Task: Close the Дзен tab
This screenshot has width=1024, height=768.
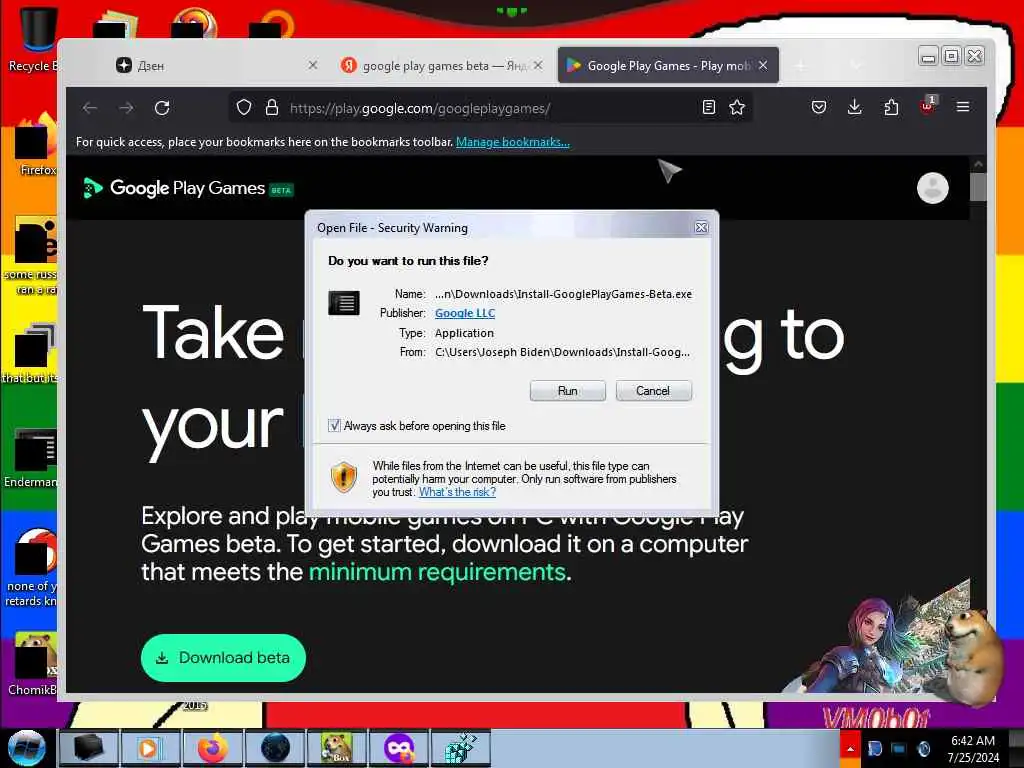Action: coord(313,65)
